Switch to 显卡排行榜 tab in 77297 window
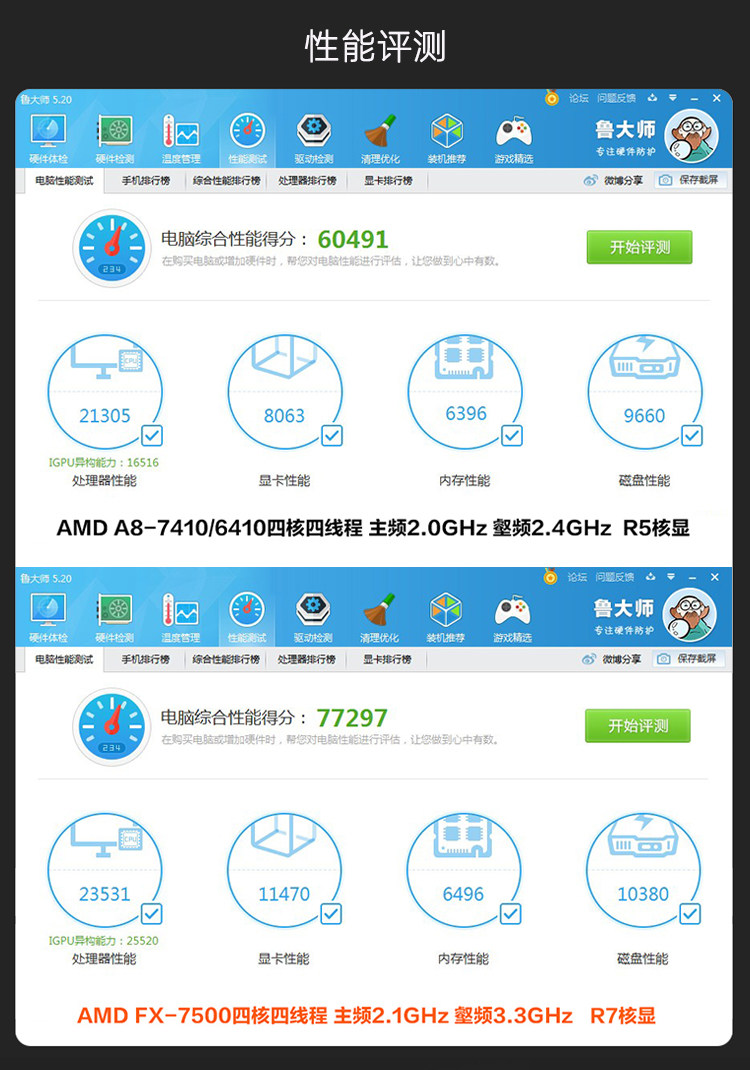 pyautogui.click(x=388, y=659)
